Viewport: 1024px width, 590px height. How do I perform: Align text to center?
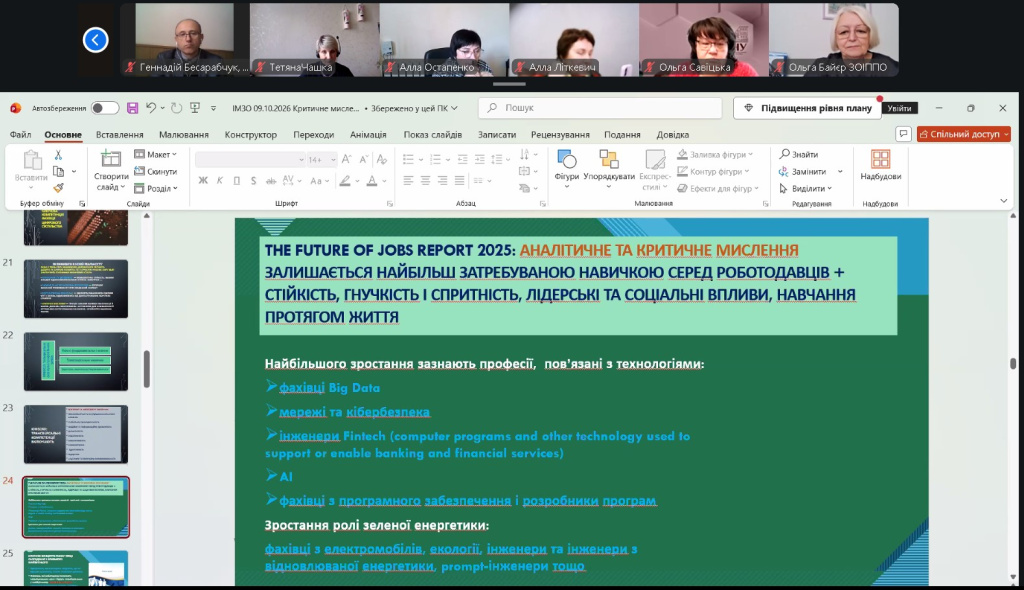pyautogui.click(x=425, y=180)
